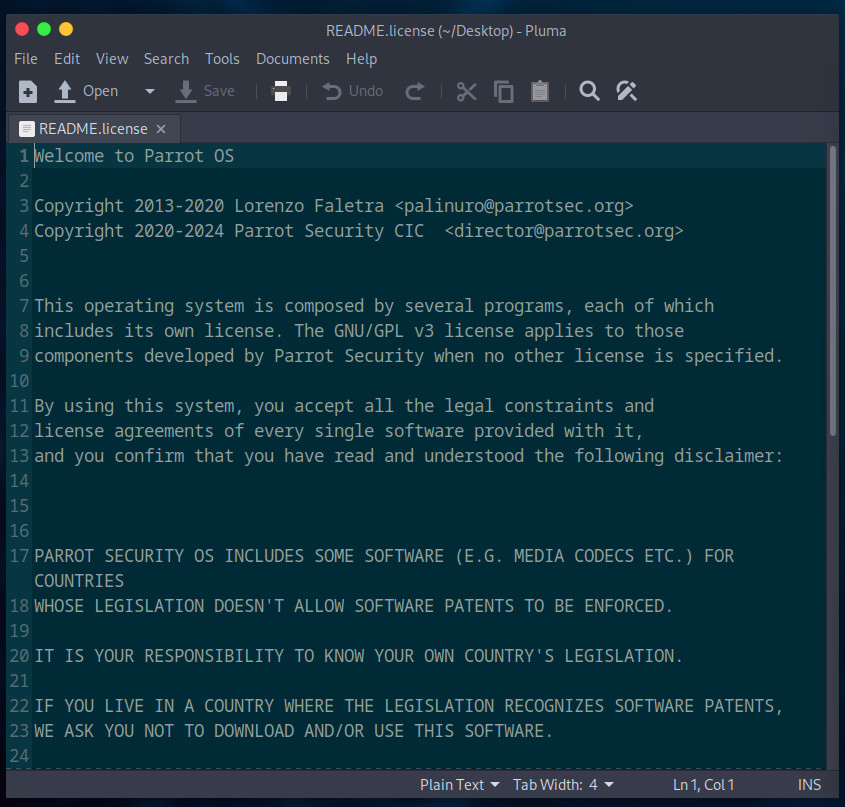Click the window title 'README.license (~/Desktop) - Pluma'

click(x=446, y=31)
